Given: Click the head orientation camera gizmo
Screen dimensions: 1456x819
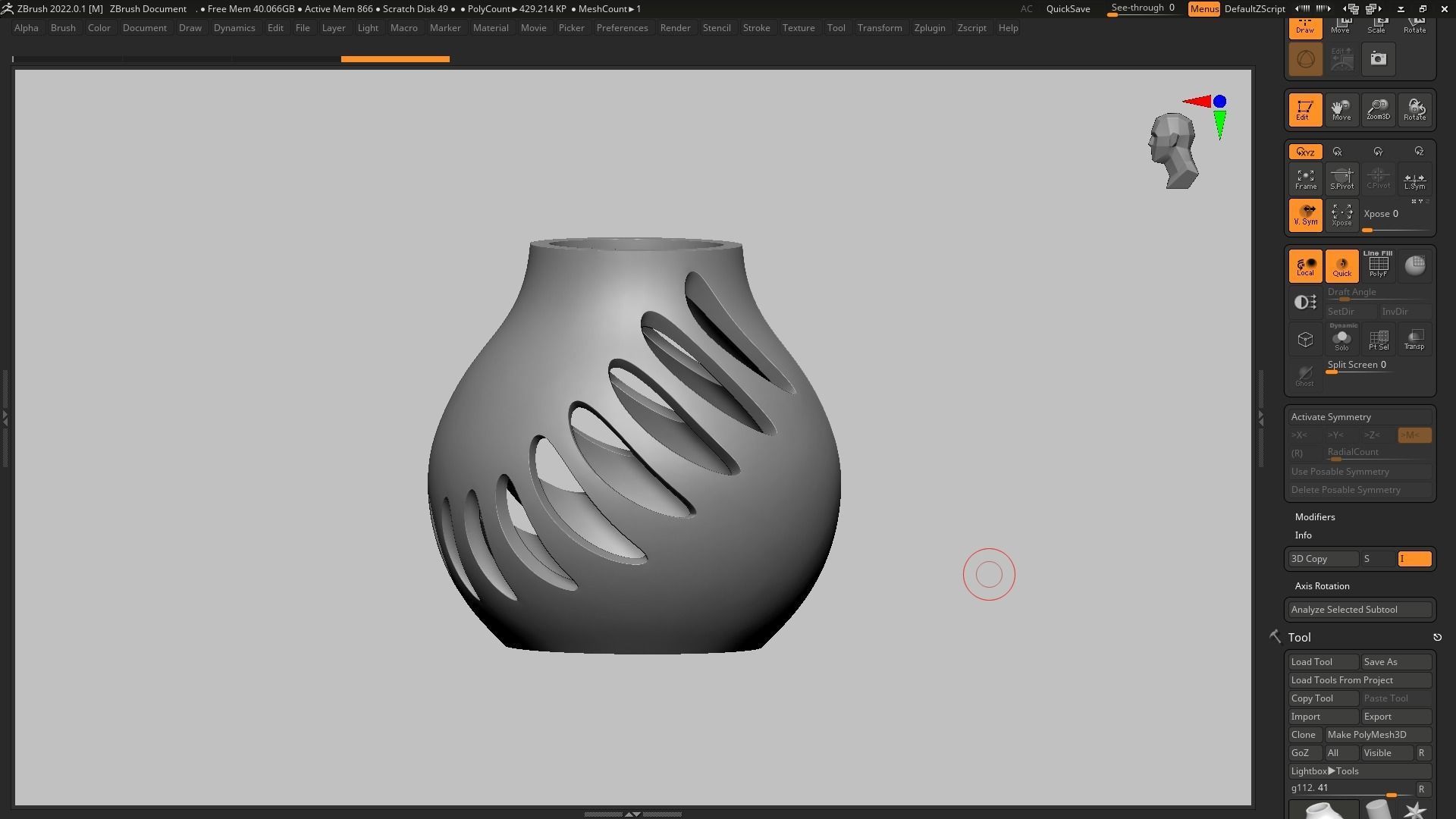Looking at the screenshot, I should pyautogui.click(x=1174, y=151).
